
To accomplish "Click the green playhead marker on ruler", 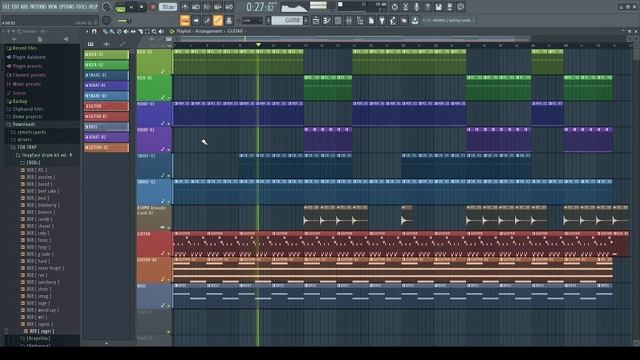I will pos(258,44).
